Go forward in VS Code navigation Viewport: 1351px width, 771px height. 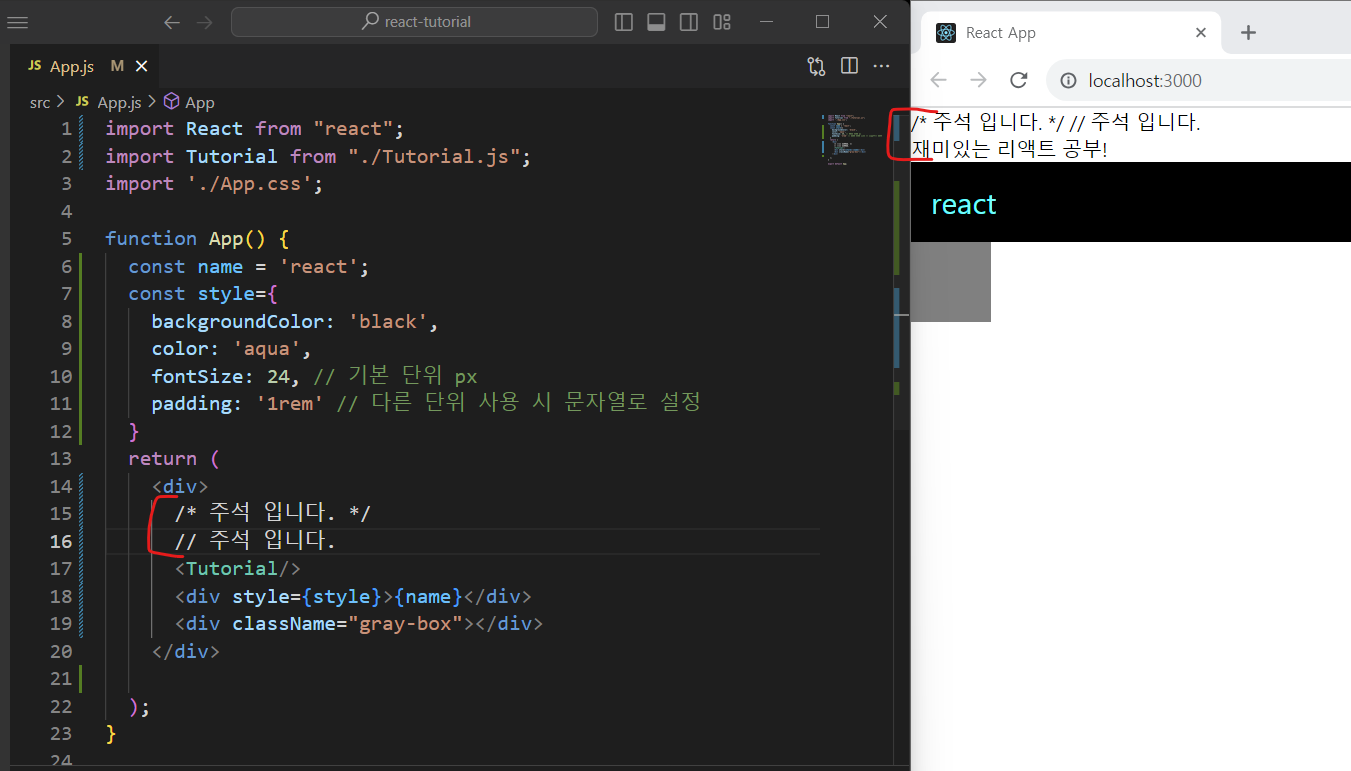[205, 22]
